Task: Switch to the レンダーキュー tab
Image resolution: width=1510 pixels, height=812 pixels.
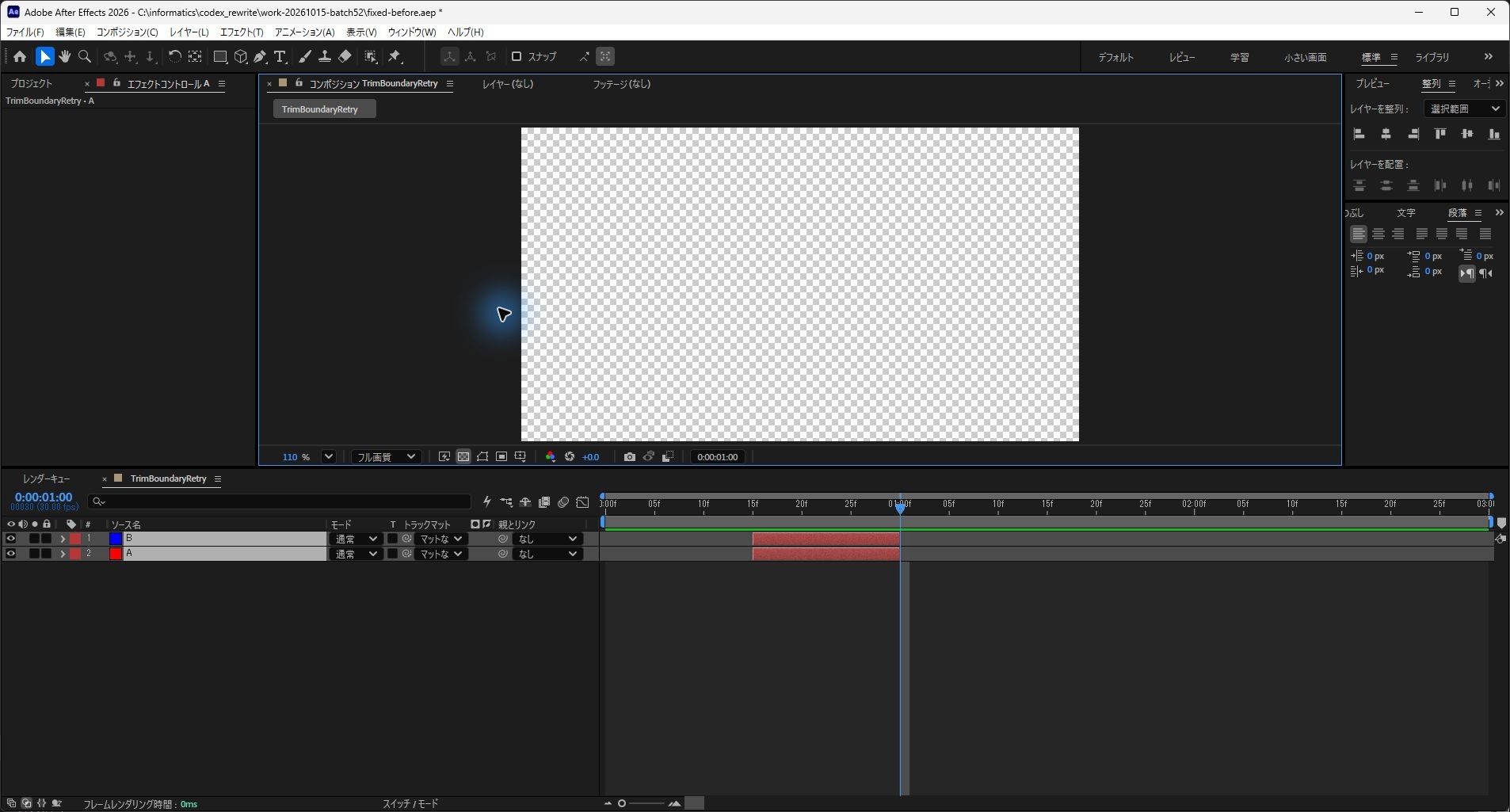Action: tap(46, 478)
